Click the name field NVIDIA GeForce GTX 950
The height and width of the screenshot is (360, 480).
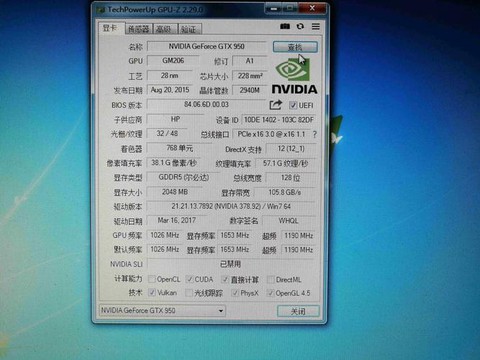click(x=207, y=46)
